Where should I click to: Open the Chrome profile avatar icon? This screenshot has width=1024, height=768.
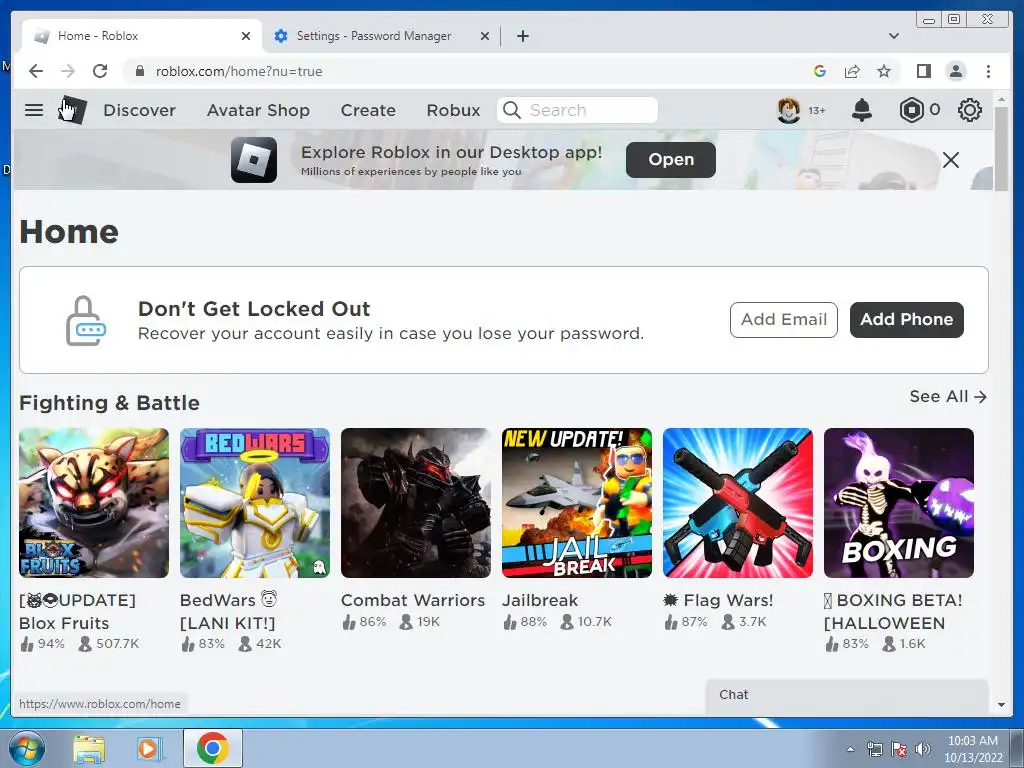click(956, 71)
